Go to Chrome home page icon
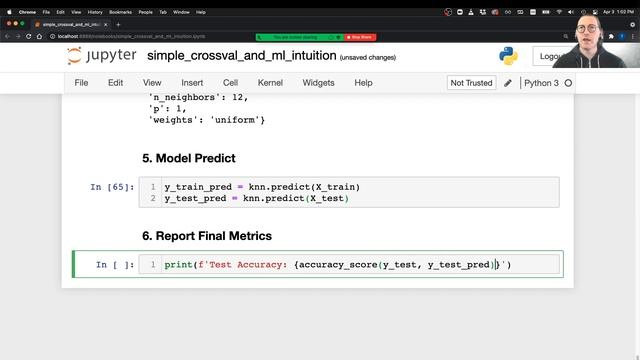 [39, 36]
